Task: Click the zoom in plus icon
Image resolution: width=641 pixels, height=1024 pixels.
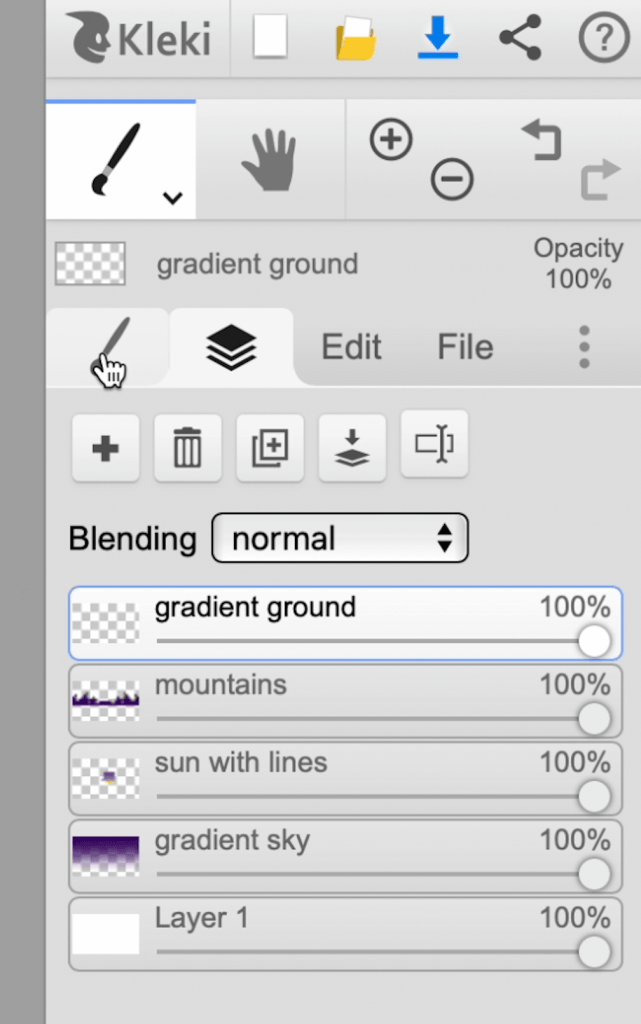Action: click(391, 139)
